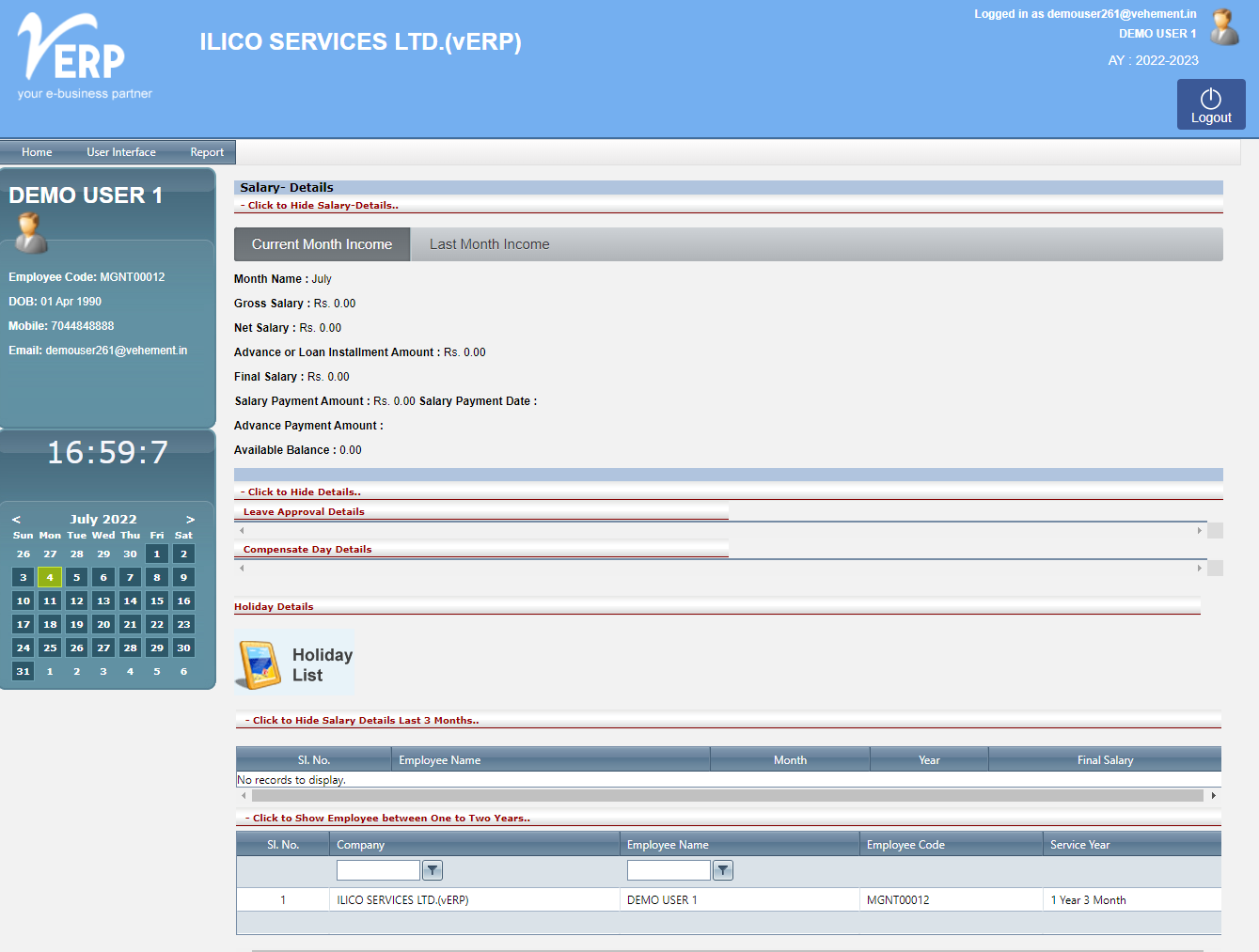
Task: Click the Available Balance value
Action: tap(351, 450)
